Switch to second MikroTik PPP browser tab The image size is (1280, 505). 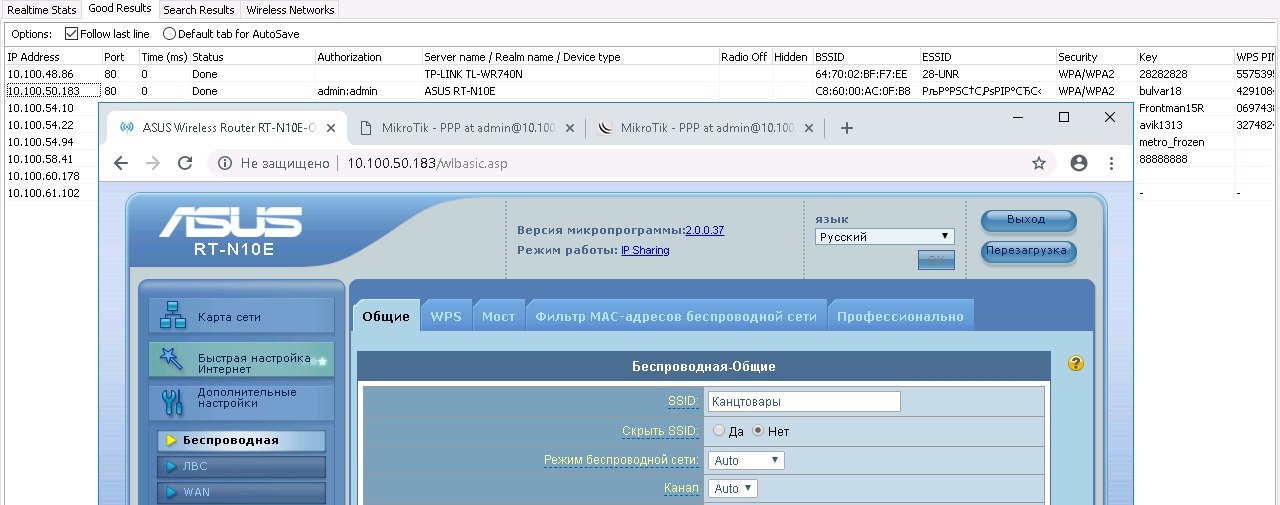705,128
